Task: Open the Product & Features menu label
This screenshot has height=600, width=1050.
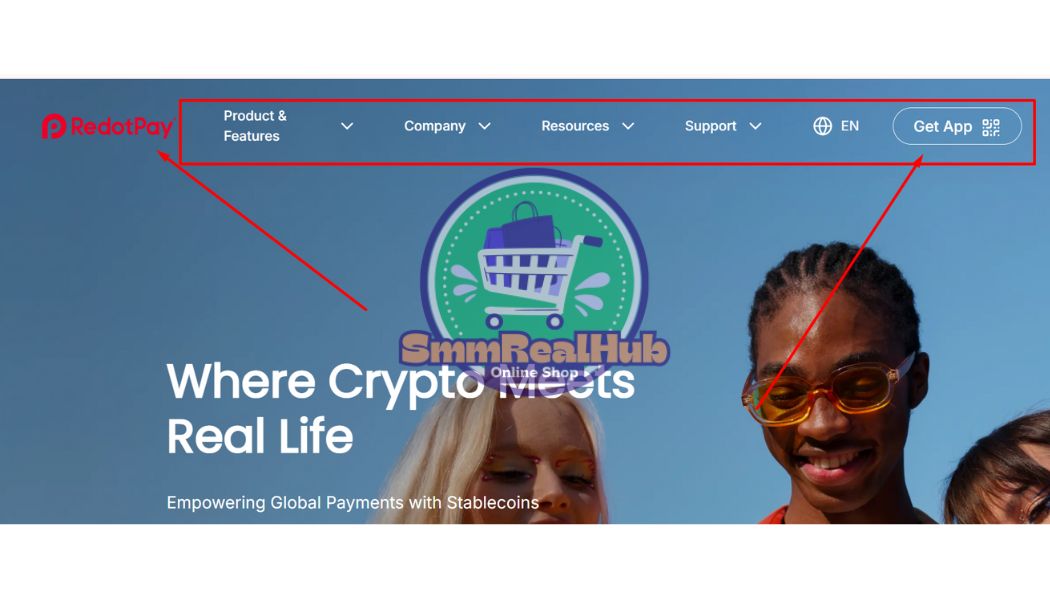Action: point(255,126)
